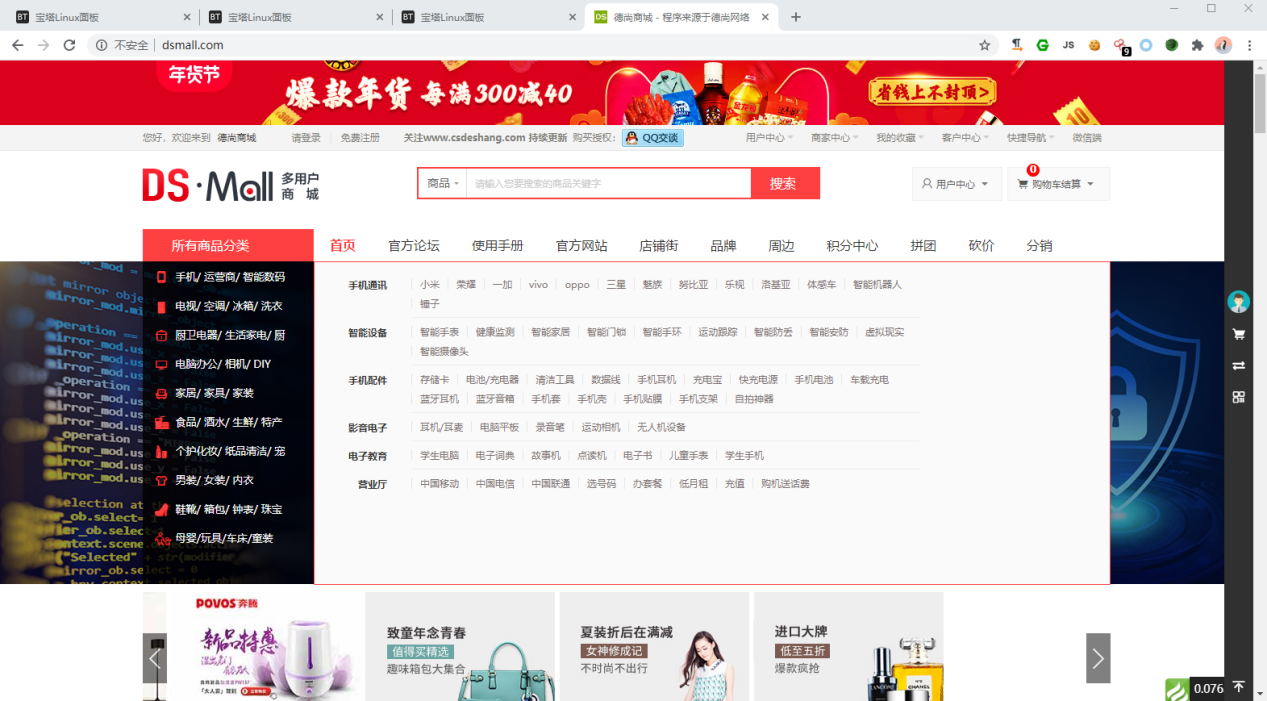Open header 用户中心 button dropdown

click(956, 184)
